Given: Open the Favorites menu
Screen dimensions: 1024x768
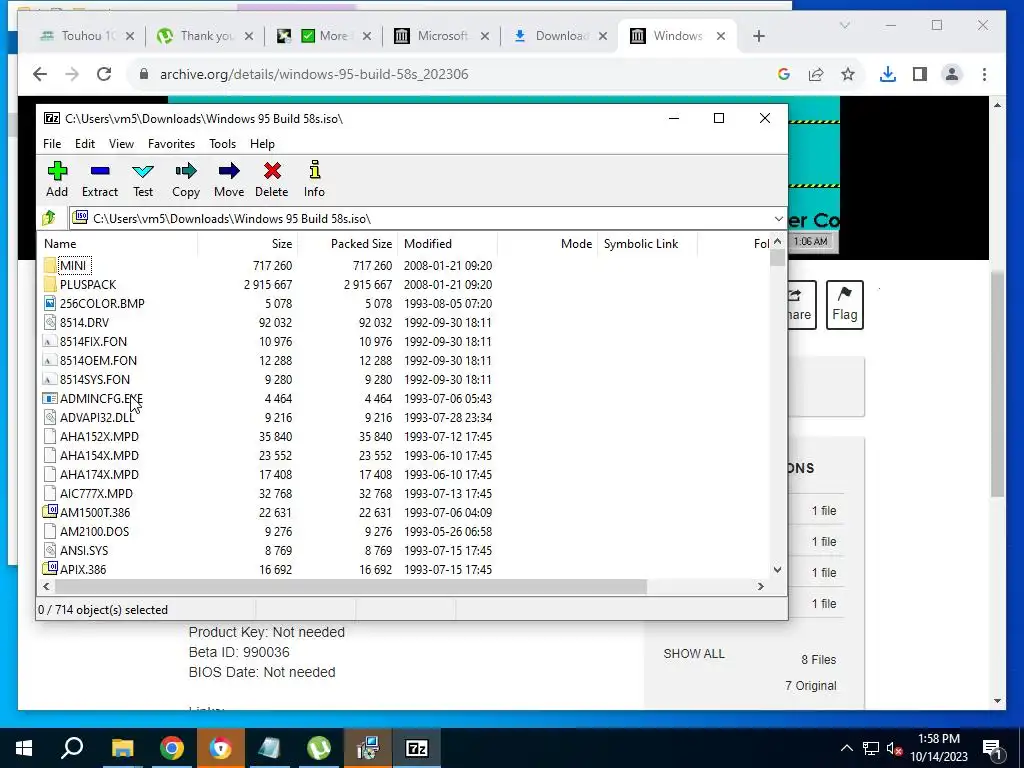Looking at the screenshot, I should coord(171,144).
